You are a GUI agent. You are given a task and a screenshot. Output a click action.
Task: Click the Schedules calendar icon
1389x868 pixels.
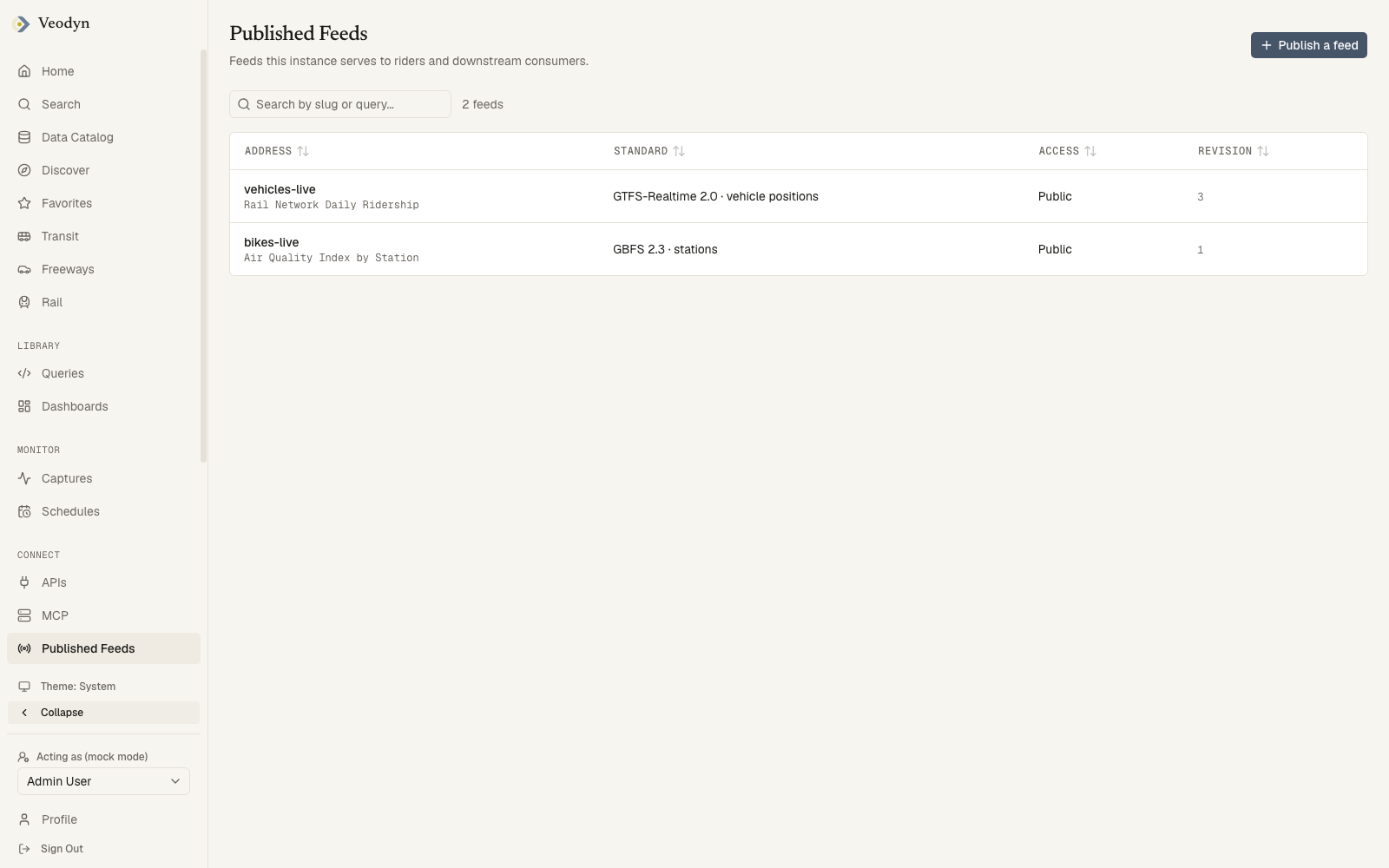point(24,511)
